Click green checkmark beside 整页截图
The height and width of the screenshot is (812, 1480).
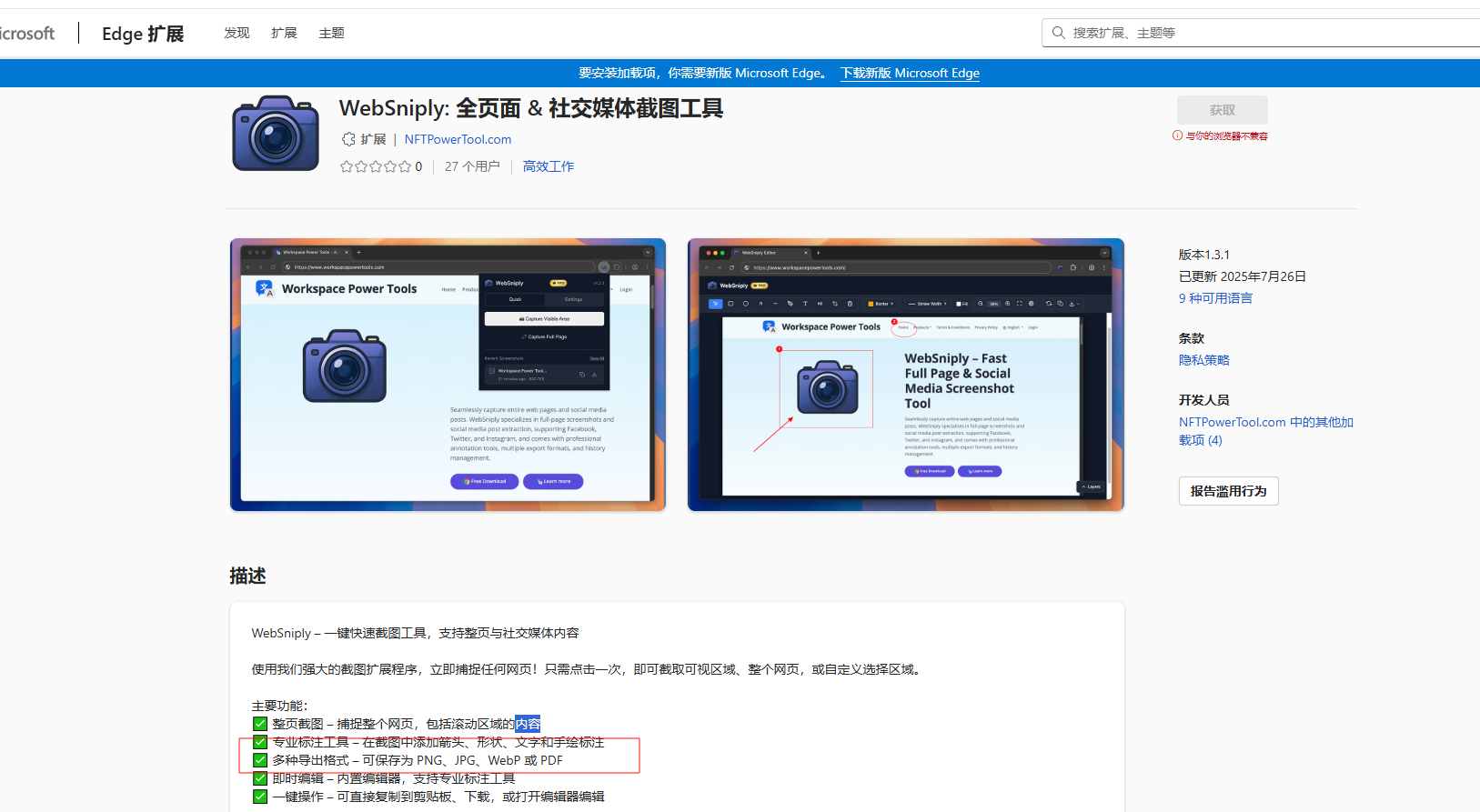coord(260,724)
